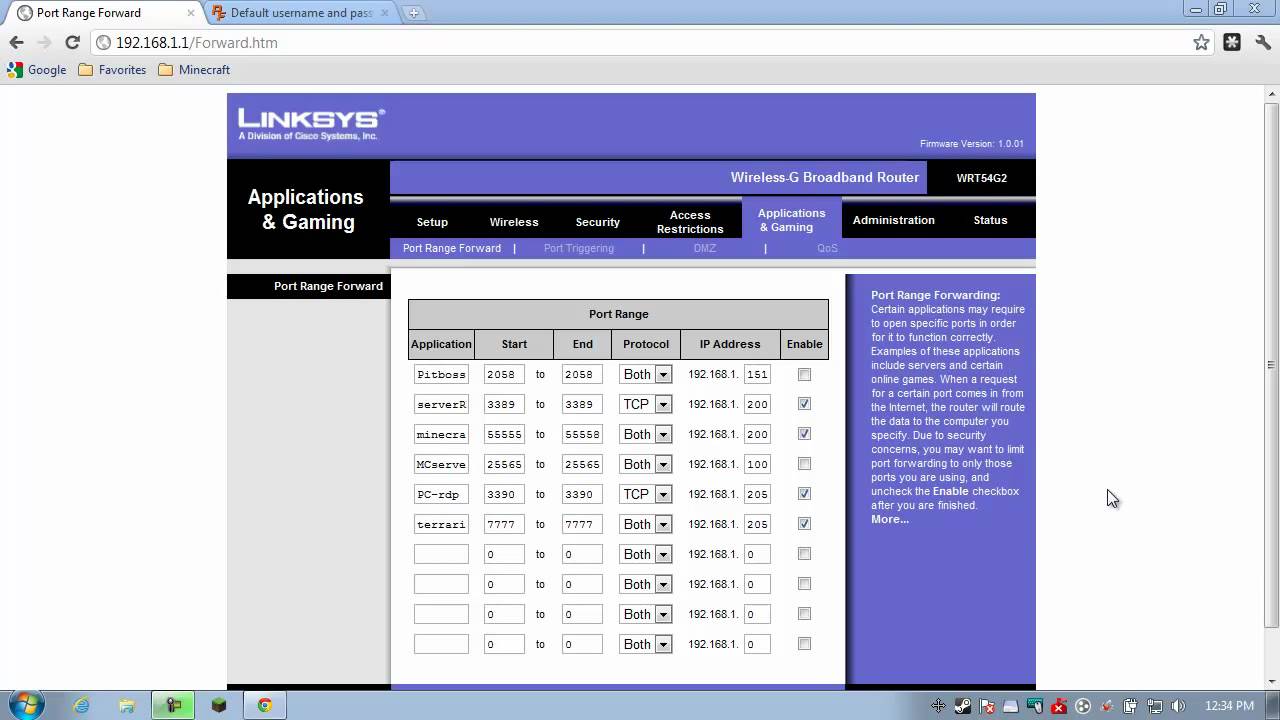Image resolution: width=1280 pixels, height=720 pixels.
Task: Open the Steam tray icon
Action: point(962,706)
